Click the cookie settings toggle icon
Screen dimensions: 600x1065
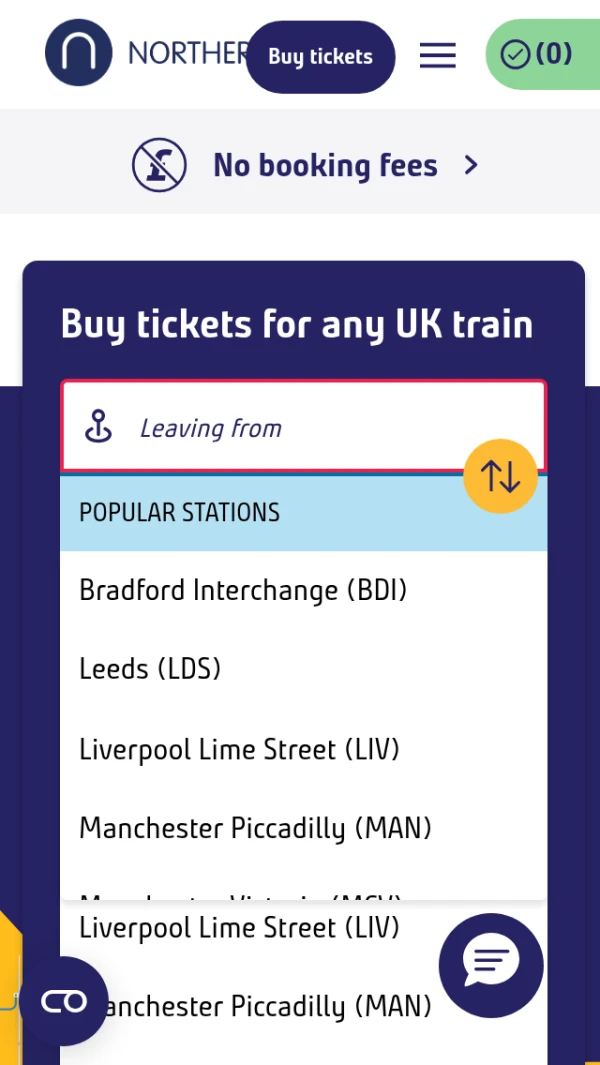(64, 1001)
